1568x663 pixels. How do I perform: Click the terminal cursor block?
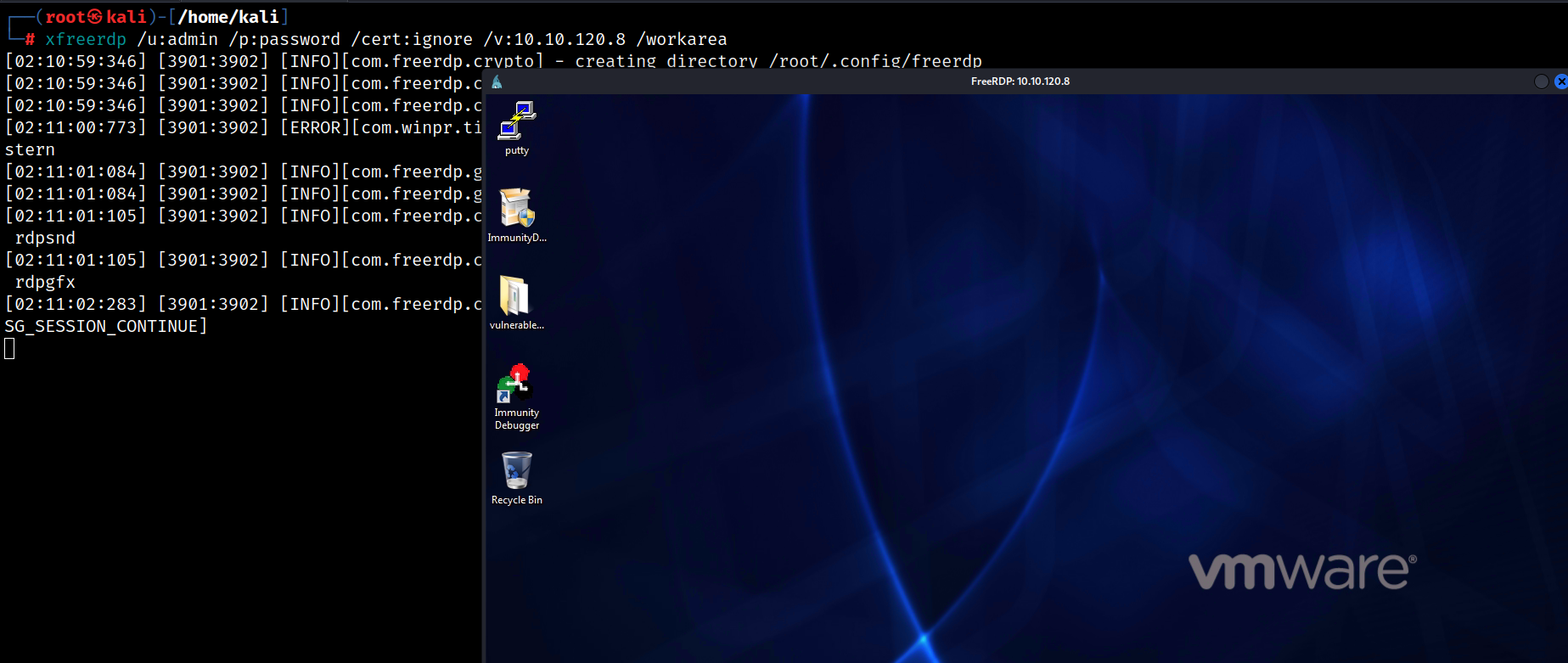click(9, 348)
